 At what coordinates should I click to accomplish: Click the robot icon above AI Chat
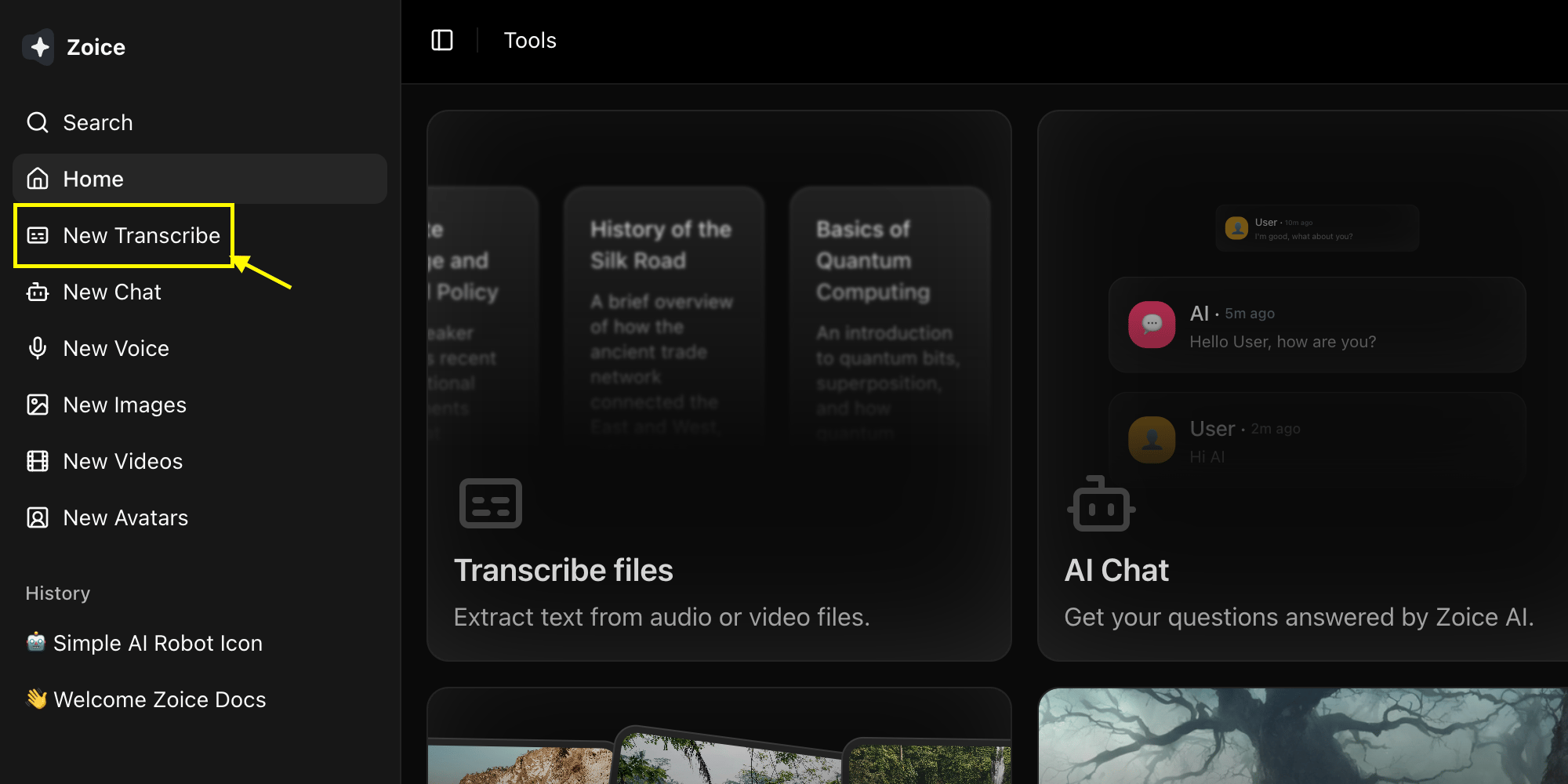[x=1102, y=503]
